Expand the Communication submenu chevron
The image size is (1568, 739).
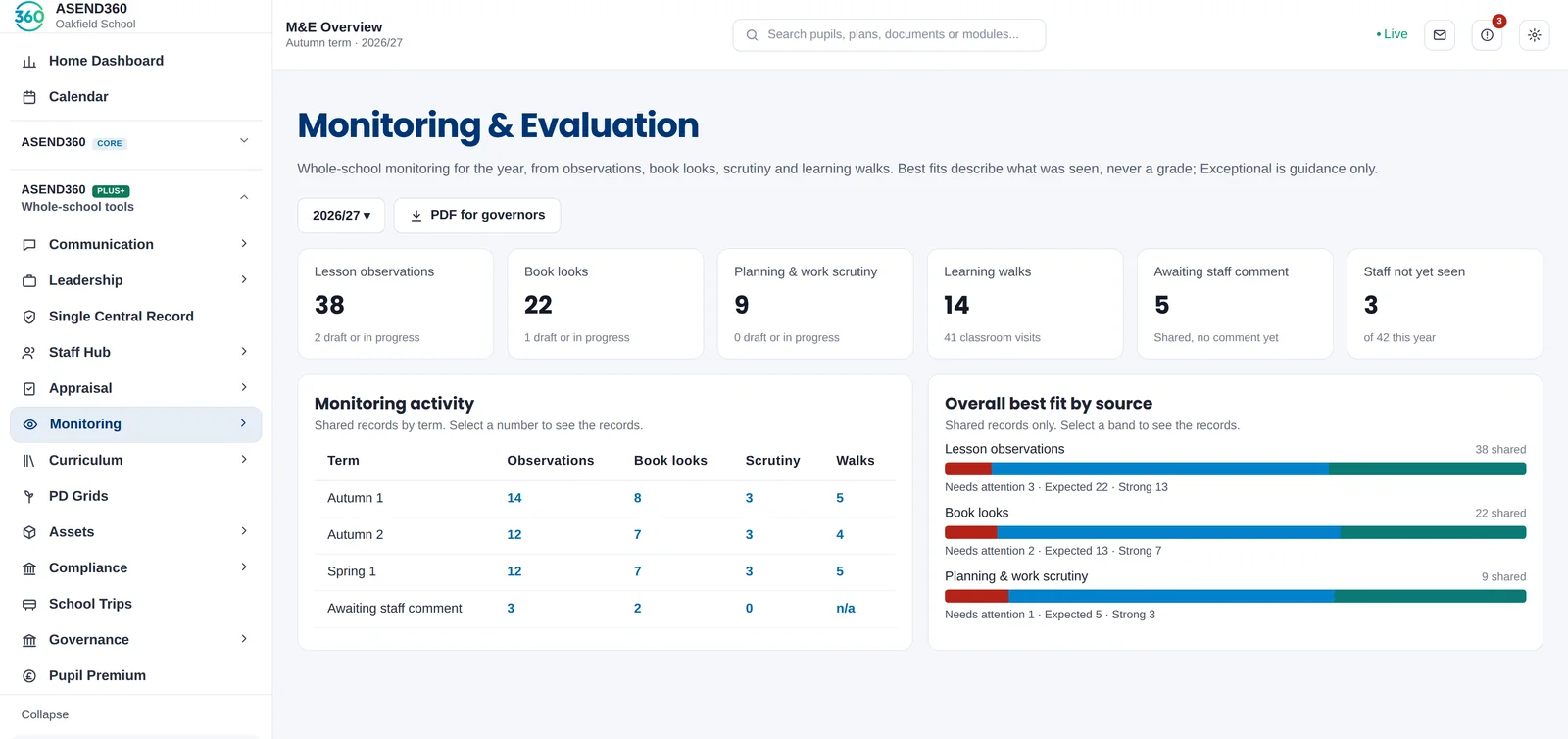pos(244,244)
